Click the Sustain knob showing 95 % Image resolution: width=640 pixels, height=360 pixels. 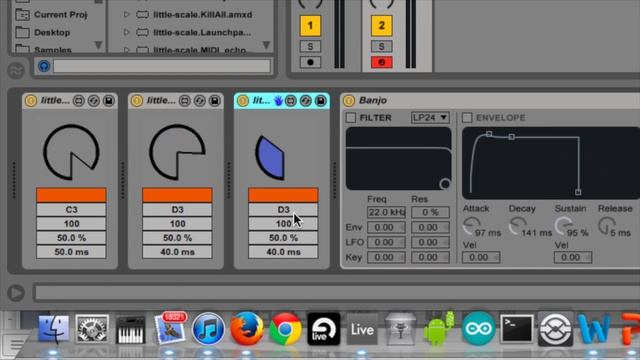[563, 226]
